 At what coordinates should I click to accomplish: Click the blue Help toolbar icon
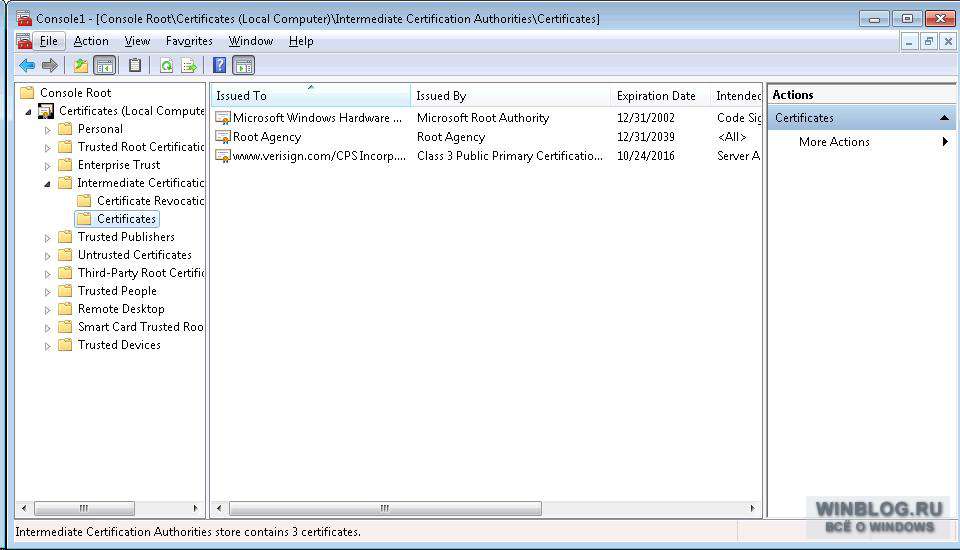point(219,65)
